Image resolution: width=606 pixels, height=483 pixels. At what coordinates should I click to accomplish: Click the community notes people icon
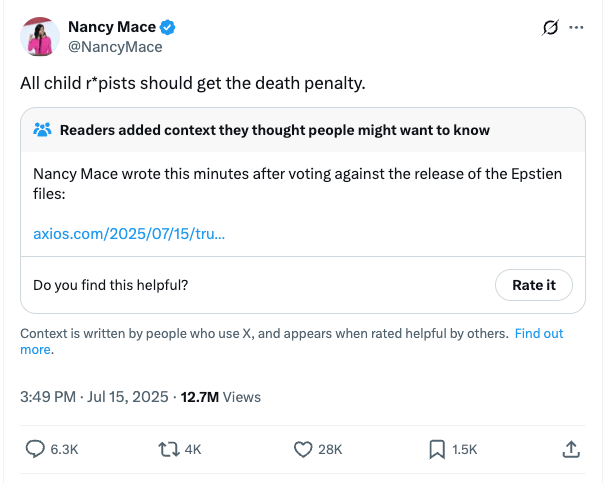tap(42, 130)
